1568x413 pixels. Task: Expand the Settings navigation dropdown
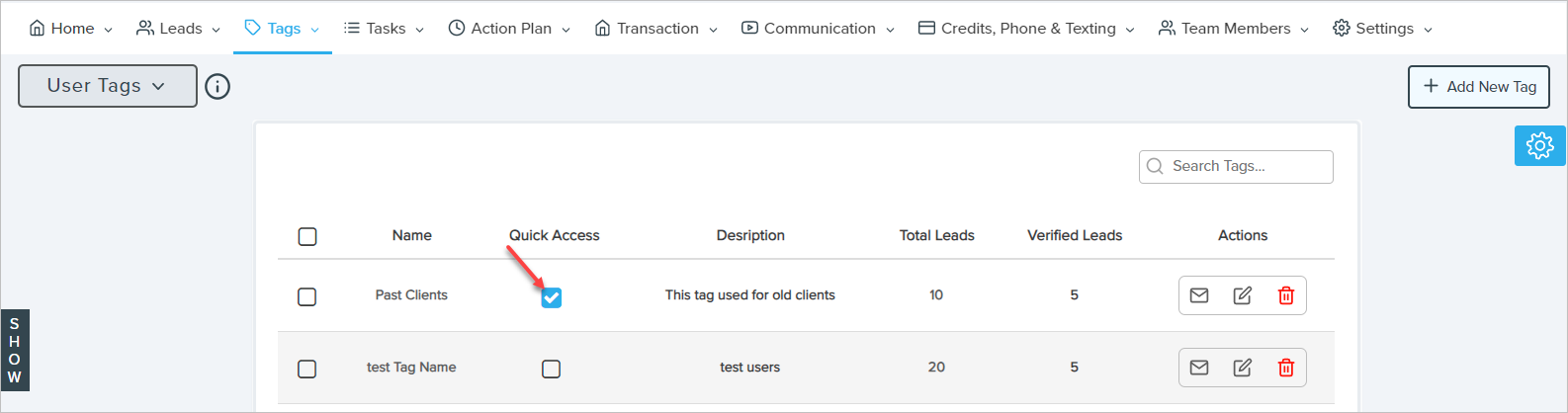tap(1382, 29)
